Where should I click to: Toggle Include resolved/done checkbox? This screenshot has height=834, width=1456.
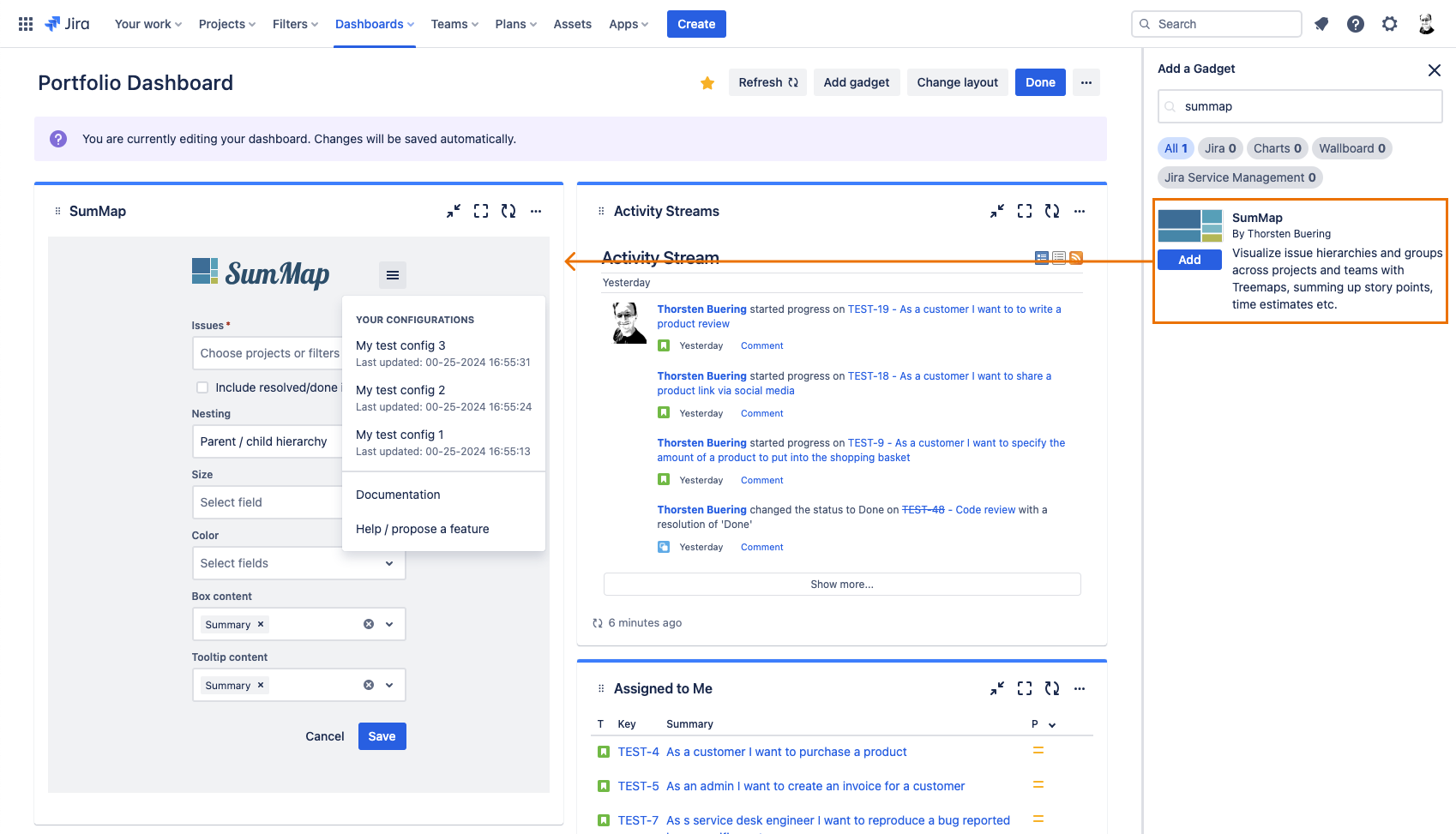click(x=202, y=387)
